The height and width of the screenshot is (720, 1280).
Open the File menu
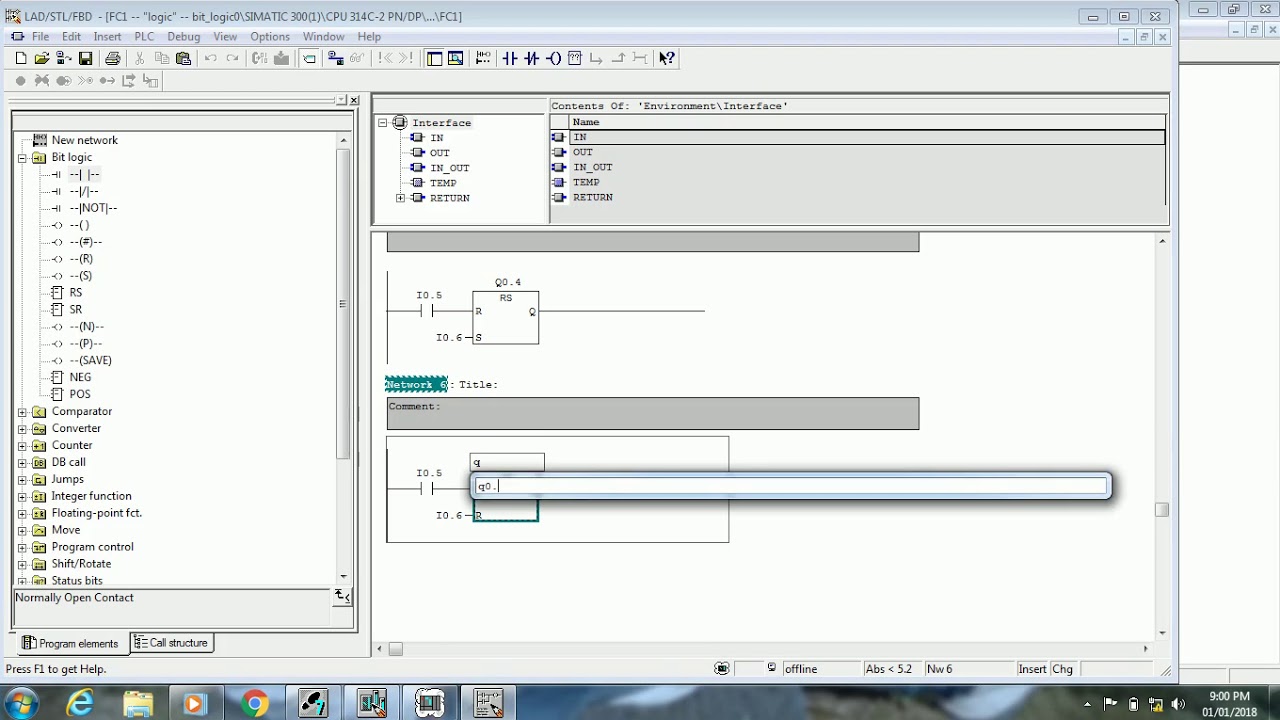(x=40, y=37)
